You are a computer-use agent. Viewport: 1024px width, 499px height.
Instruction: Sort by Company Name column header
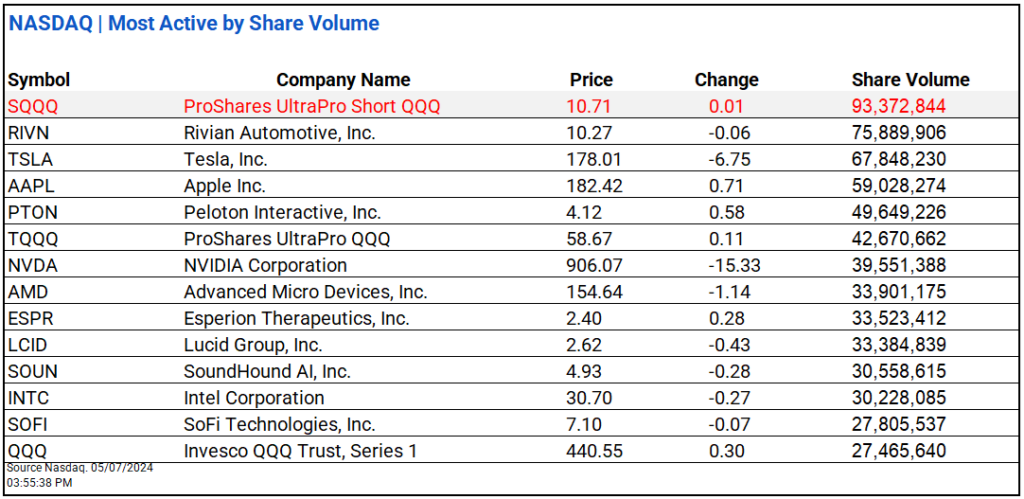(343, 80)
